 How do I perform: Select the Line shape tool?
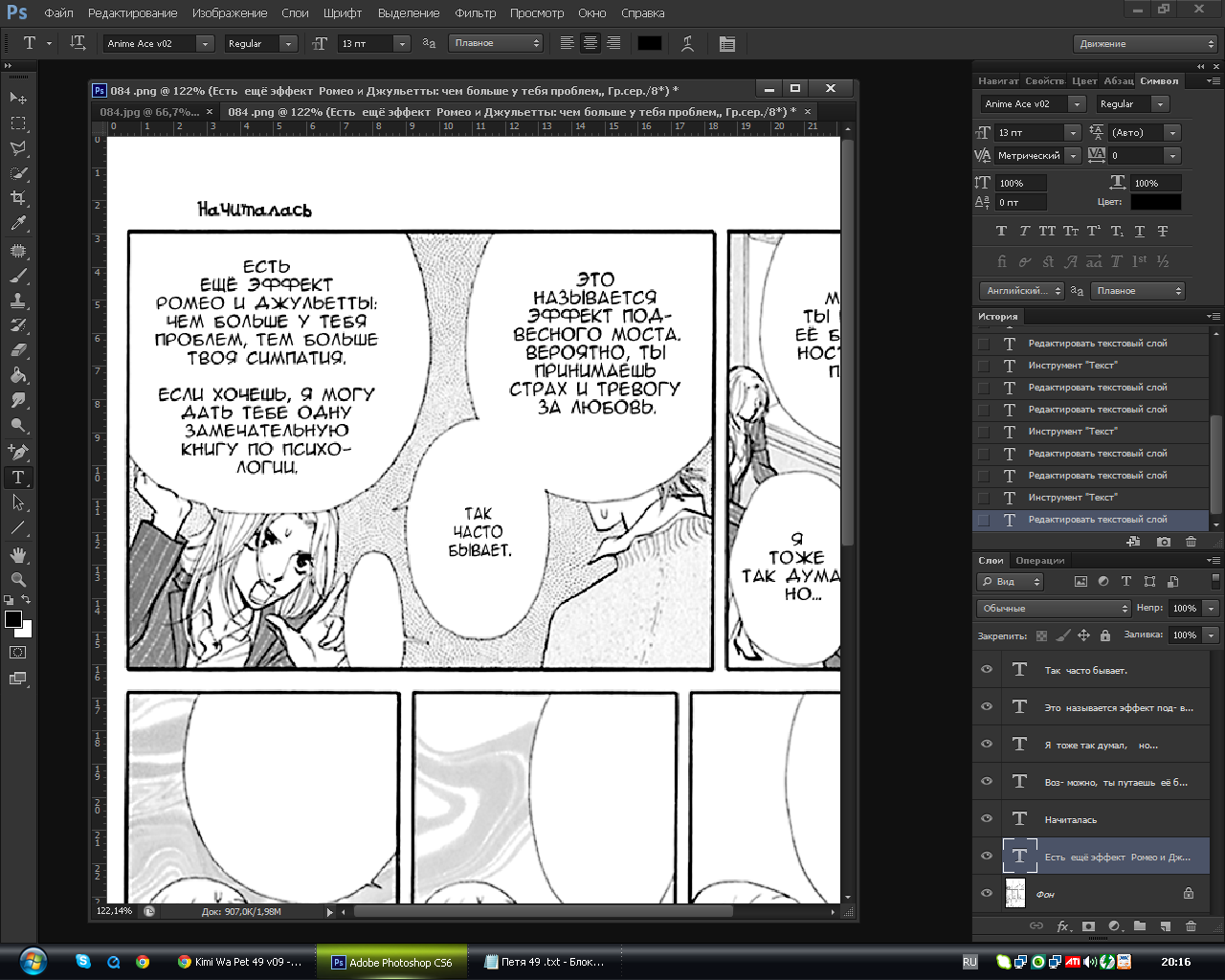point(18,527)
